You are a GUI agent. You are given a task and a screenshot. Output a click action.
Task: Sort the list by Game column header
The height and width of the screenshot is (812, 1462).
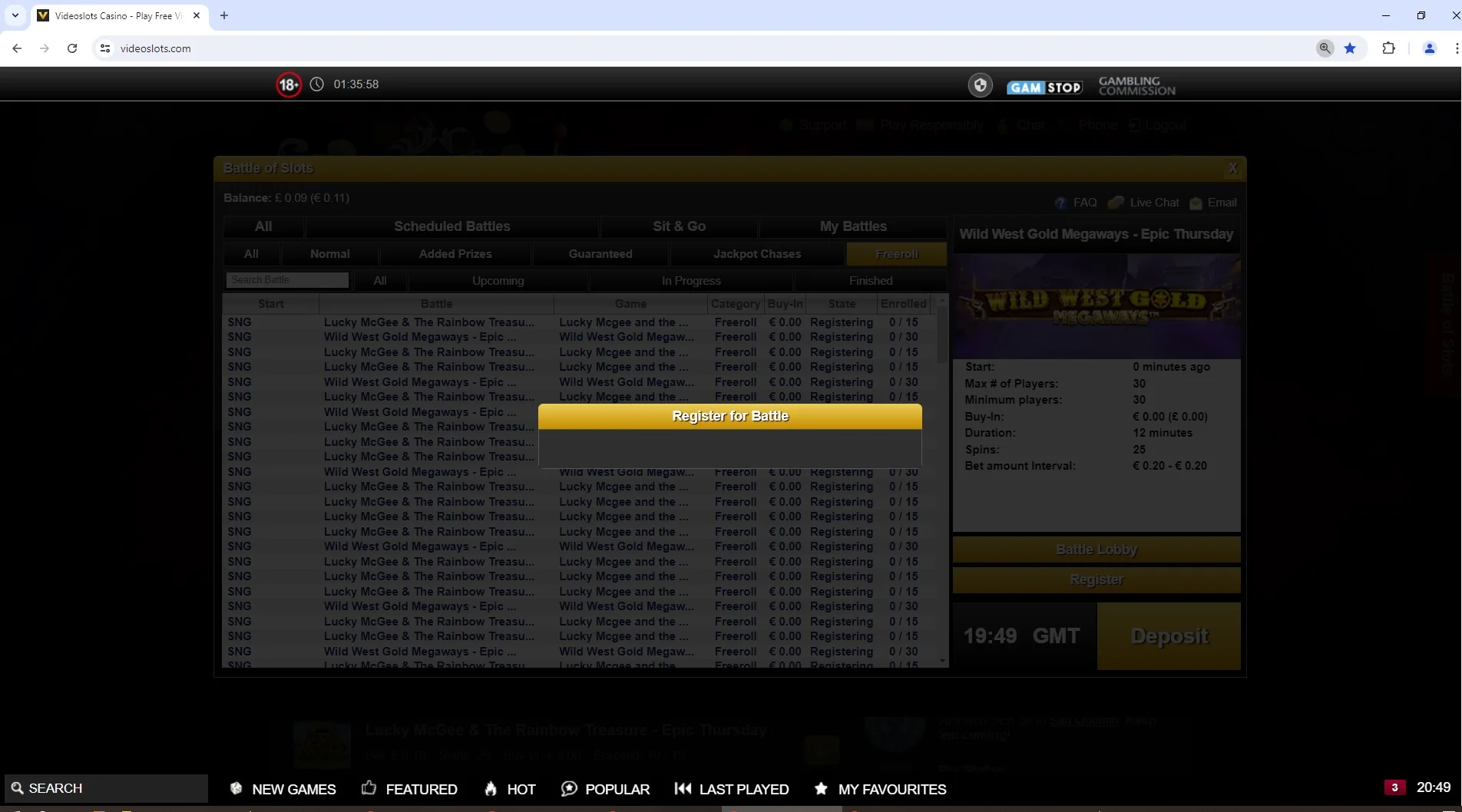[630, 304]
